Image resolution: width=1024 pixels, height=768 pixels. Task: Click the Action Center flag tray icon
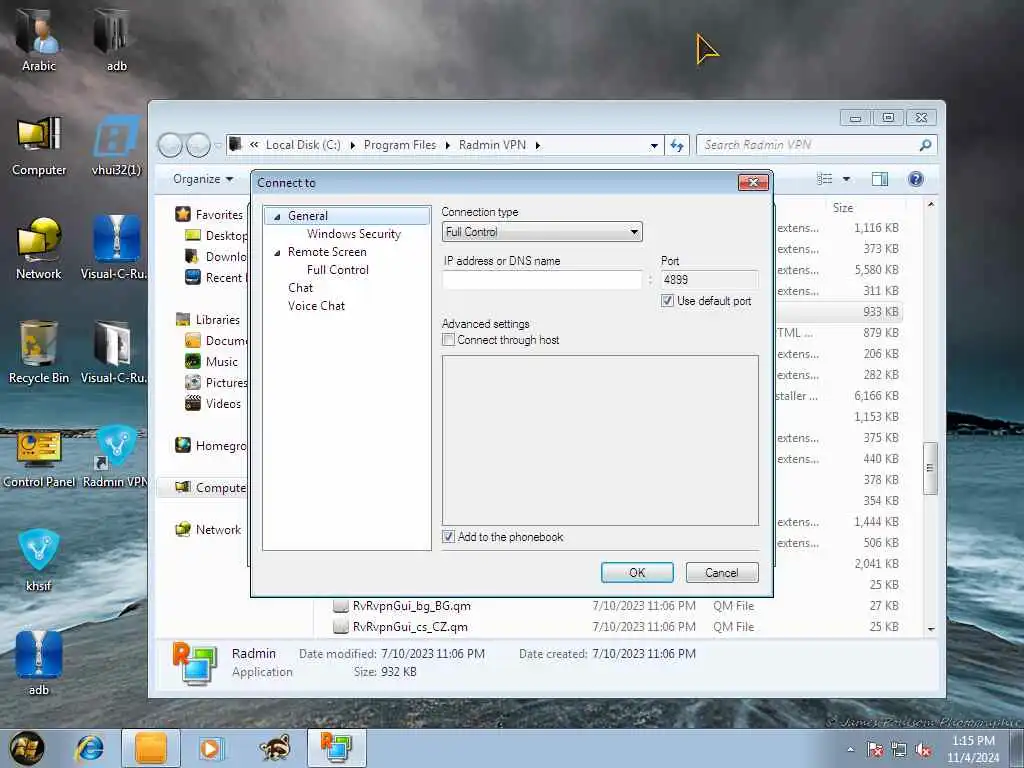click(x=874, y=750)
